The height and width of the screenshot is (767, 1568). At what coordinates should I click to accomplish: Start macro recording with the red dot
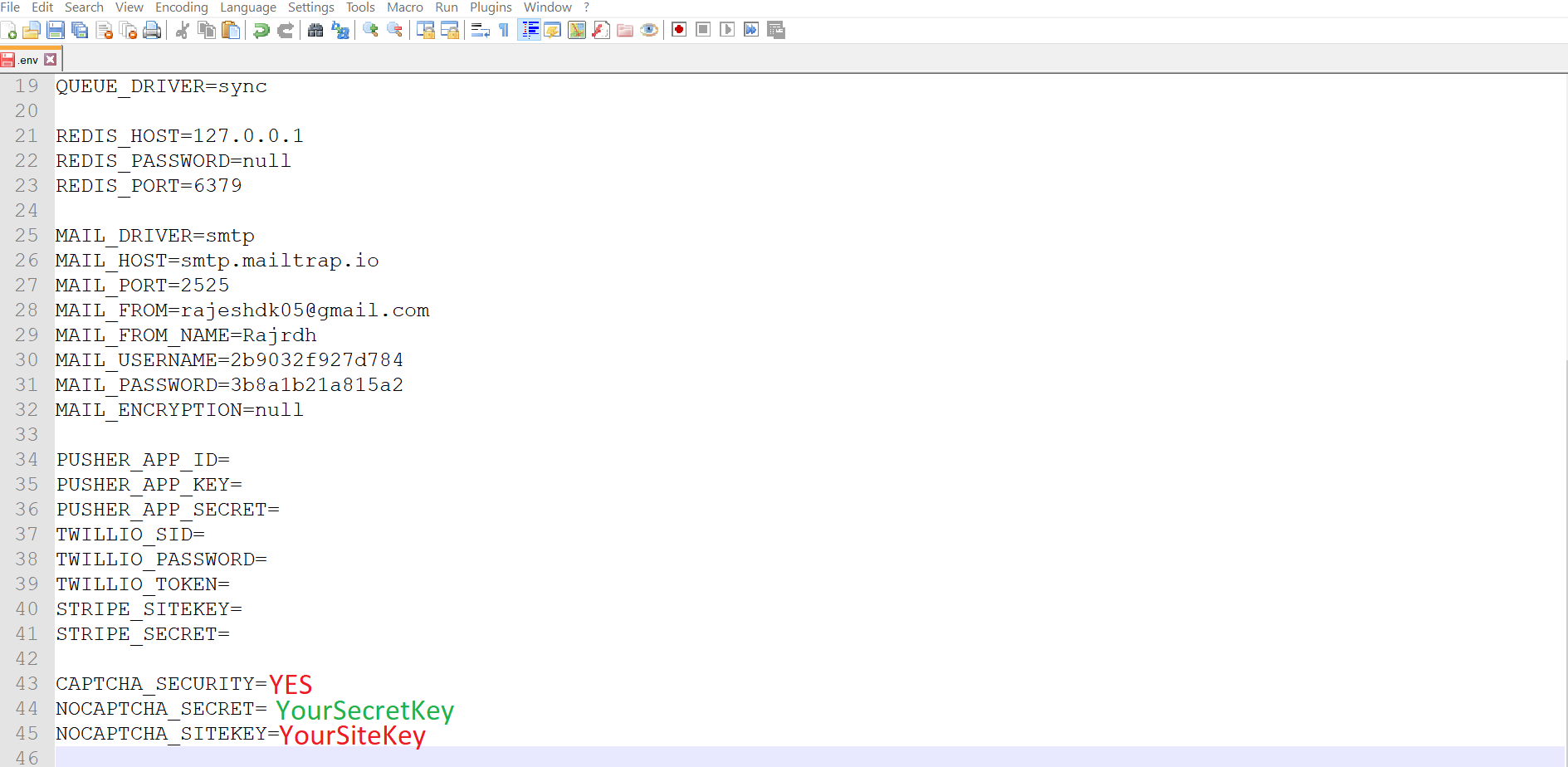(x=679, y=30)
